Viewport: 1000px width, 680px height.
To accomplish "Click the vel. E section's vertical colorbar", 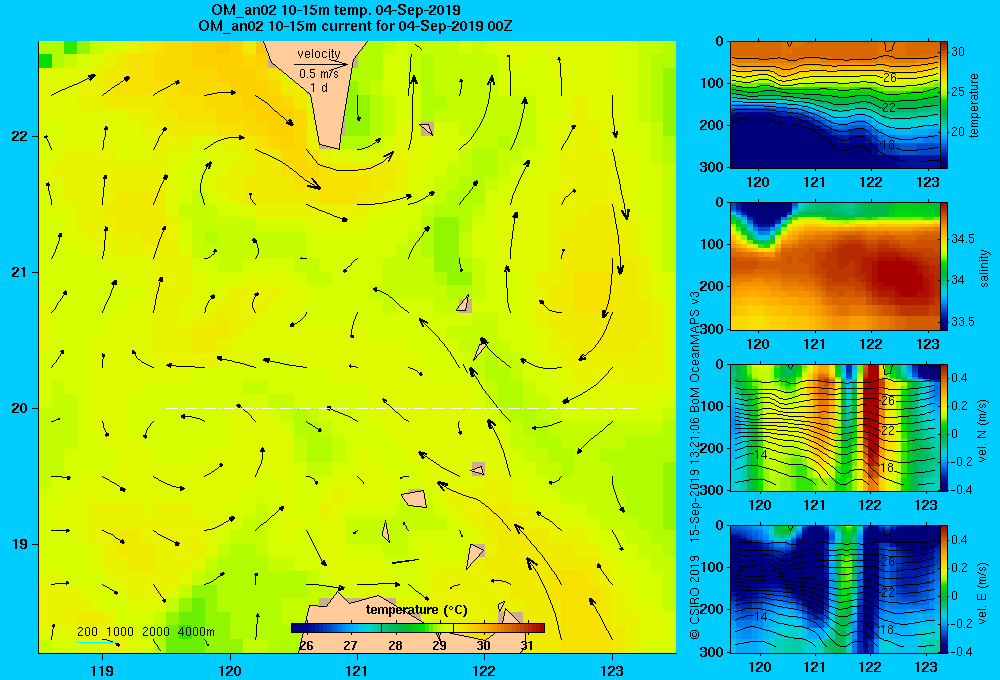I will [x=944, y=589].
